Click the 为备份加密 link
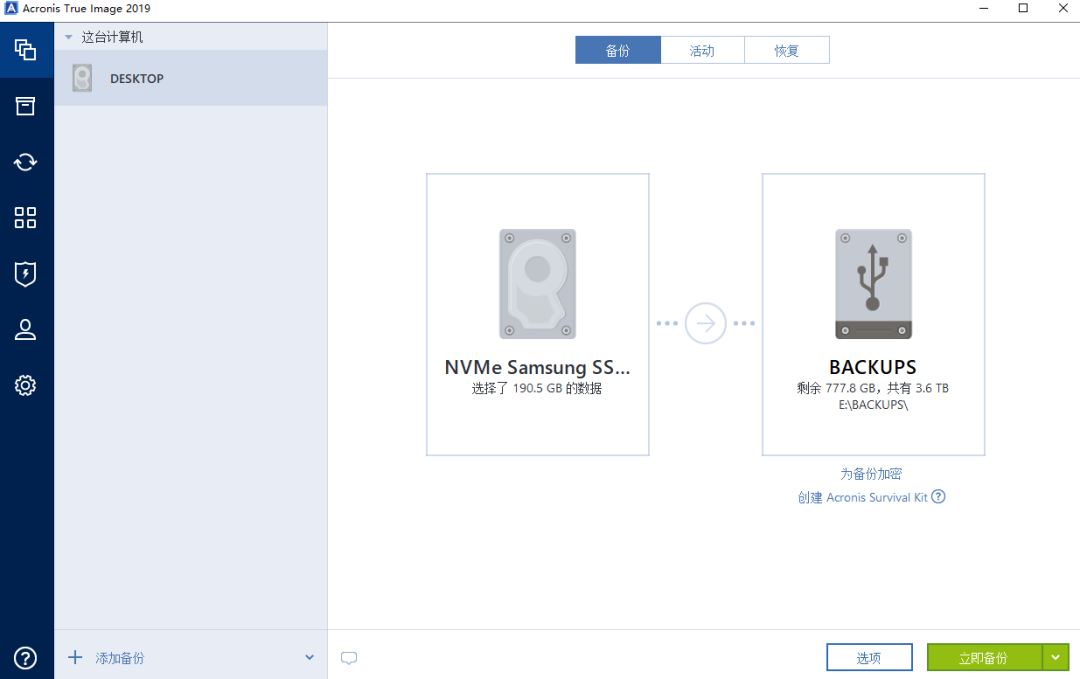 [871, 474]
